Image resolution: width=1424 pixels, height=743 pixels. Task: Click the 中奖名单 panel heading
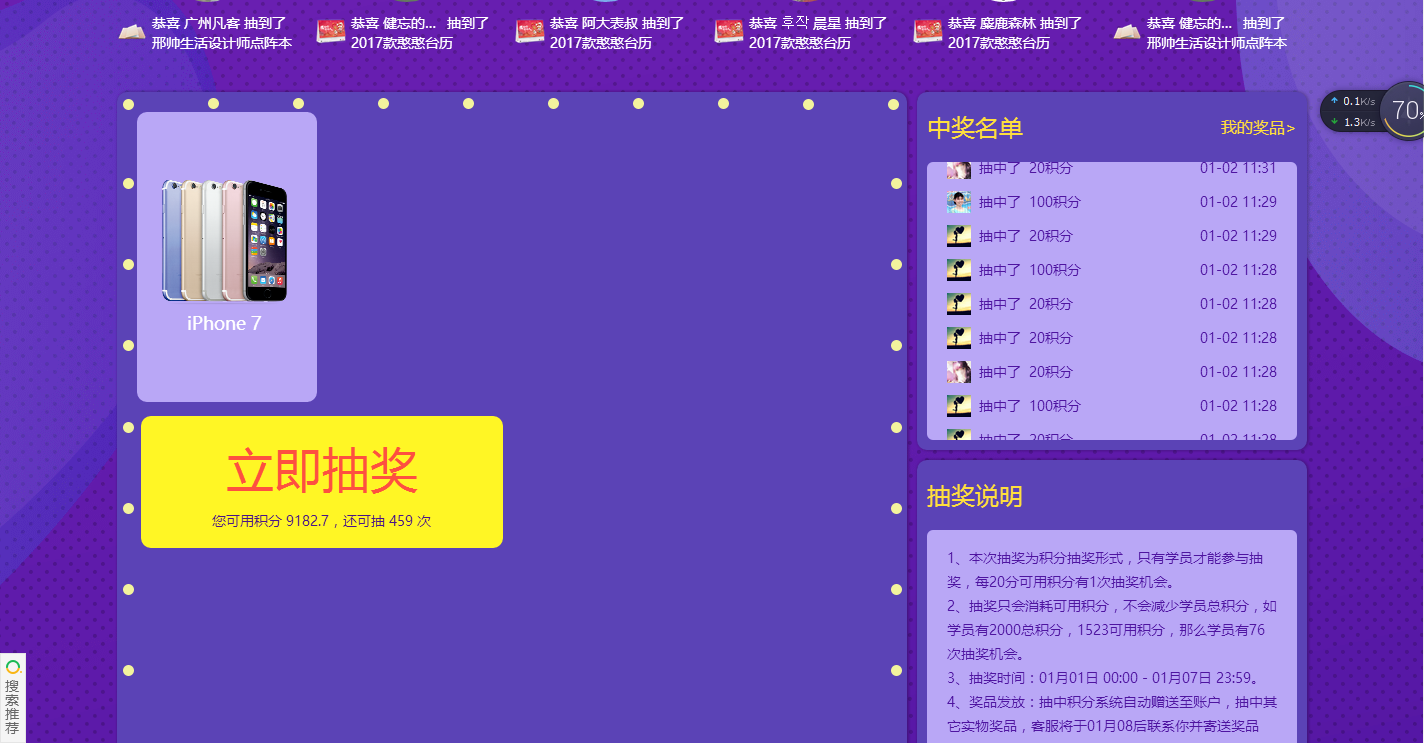click(x=975, y=128)
